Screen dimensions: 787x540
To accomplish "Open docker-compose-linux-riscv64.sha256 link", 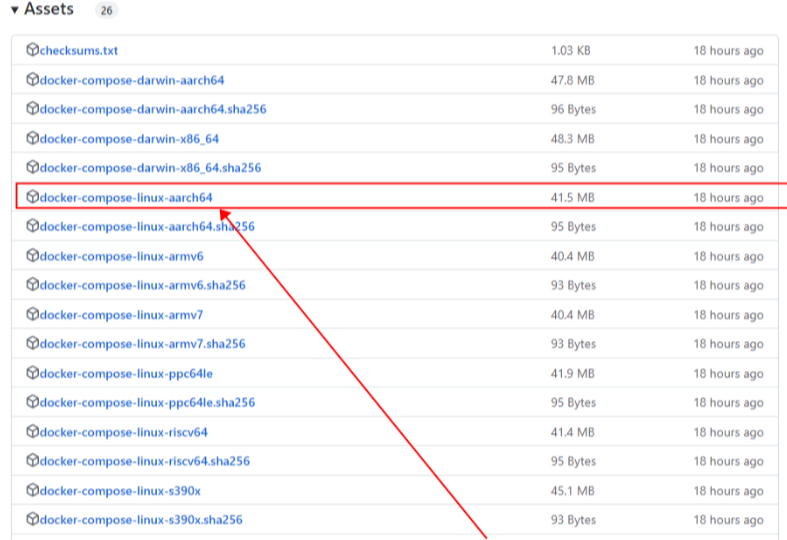I will (x=145, y=462).
